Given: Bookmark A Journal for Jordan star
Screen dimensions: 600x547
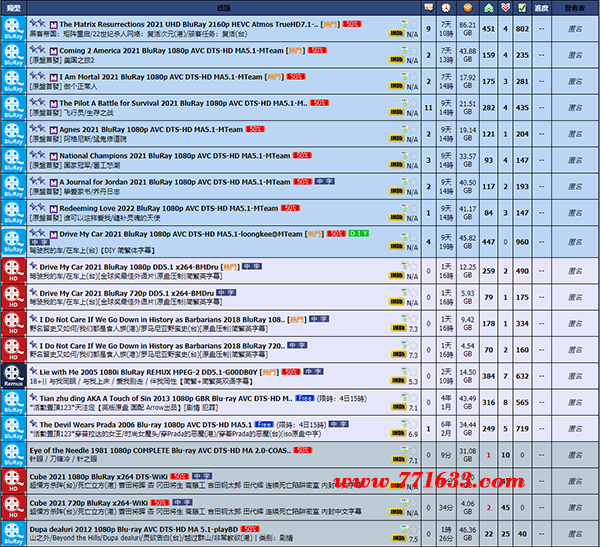Looking at the screenshot, I should pos(414,182).
